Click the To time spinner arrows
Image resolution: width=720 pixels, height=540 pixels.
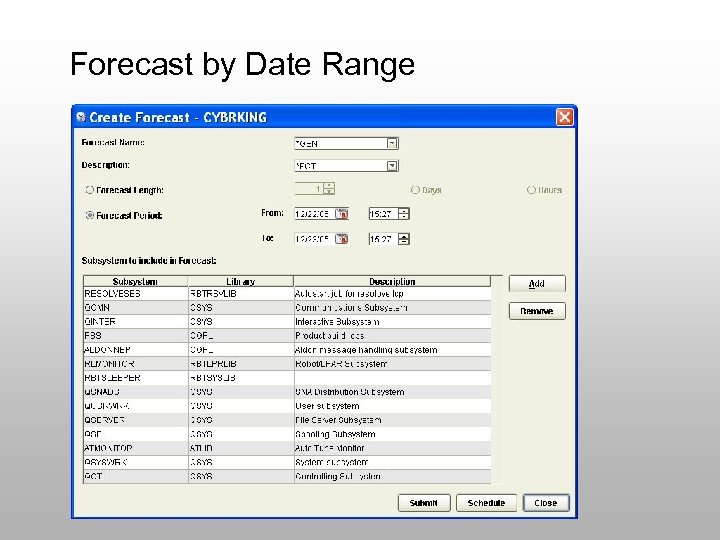click(x=404, y=239)
